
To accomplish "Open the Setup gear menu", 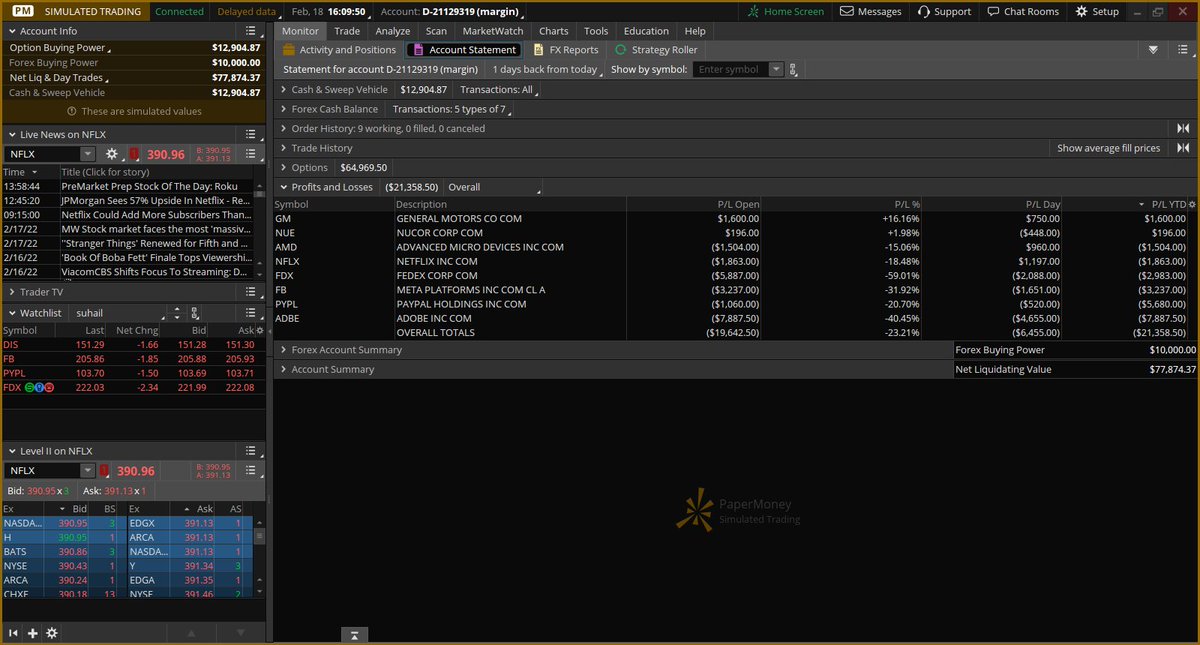I will 1097,11.
